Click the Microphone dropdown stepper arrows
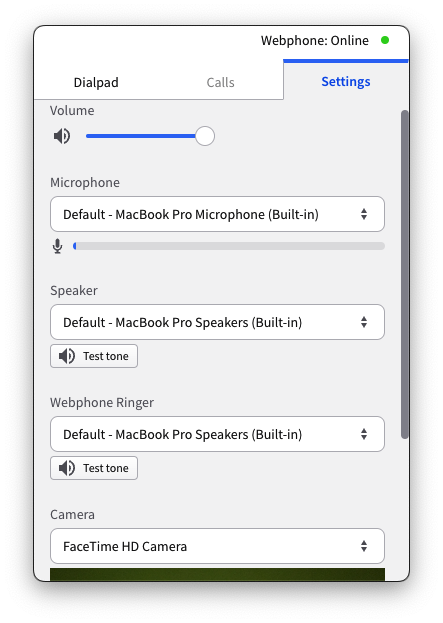443x623 pixels. [x=364, y=214]
